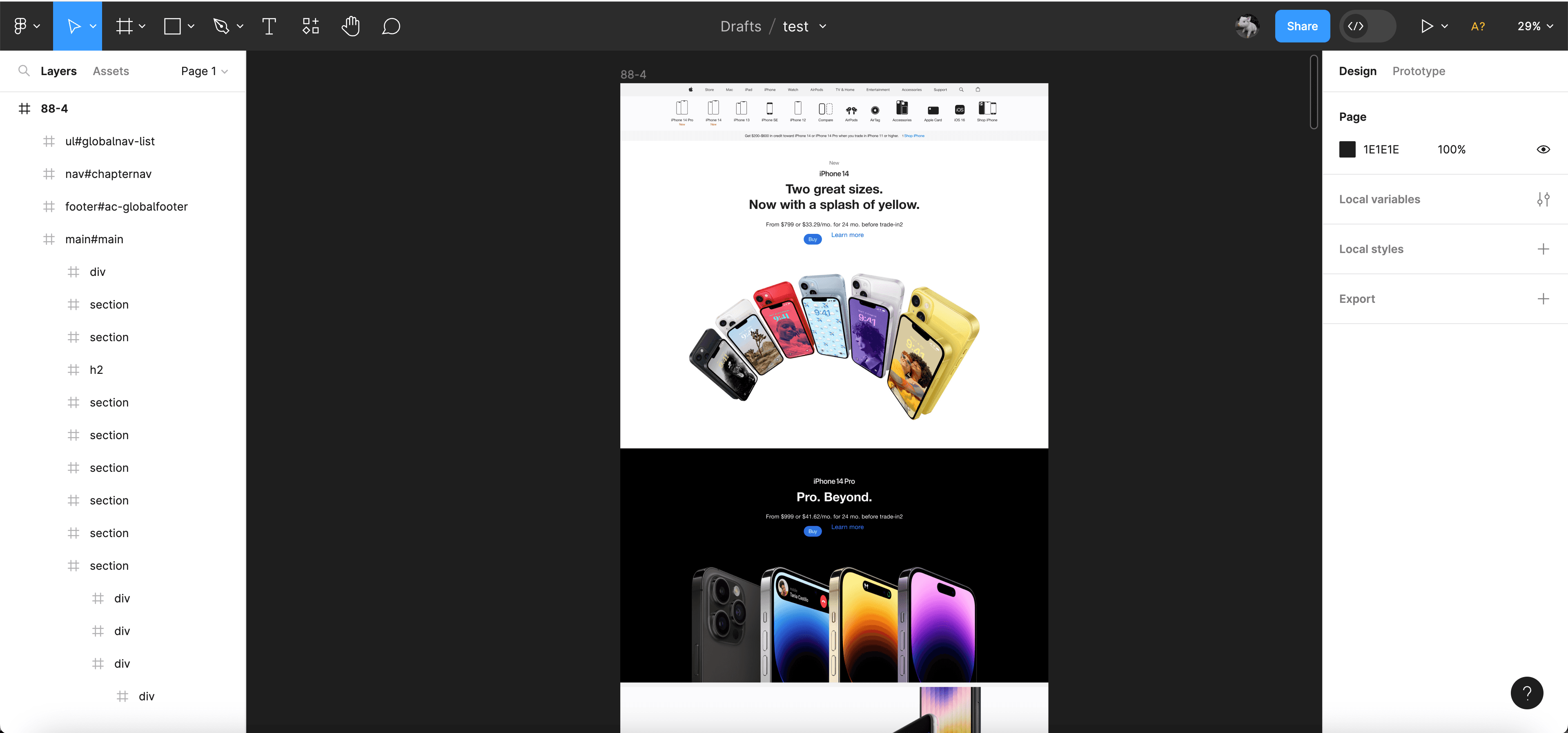This screenshot has width=1568, height=733.
Task: Click frame icon of 88-4 layer
Action: 24,108
